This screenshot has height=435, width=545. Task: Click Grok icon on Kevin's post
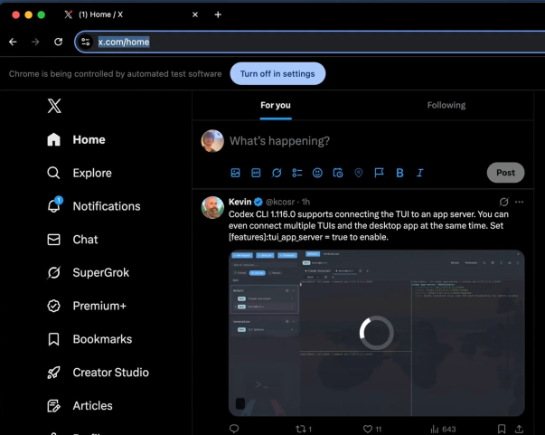click(x=504, y=202)
